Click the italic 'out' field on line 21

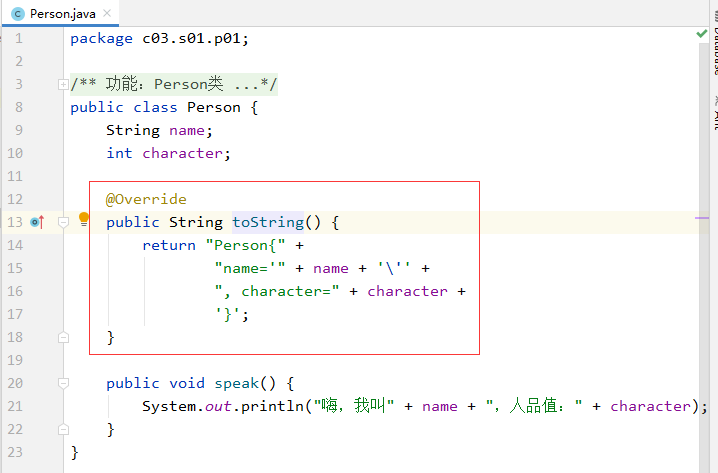tap(218, 406)
